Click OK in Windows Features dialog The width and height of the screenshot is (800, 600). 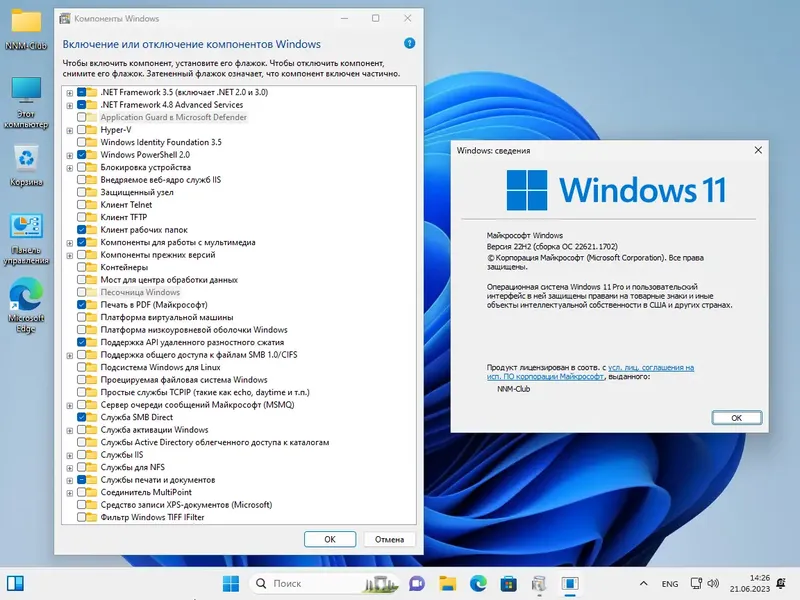point(330,539)
